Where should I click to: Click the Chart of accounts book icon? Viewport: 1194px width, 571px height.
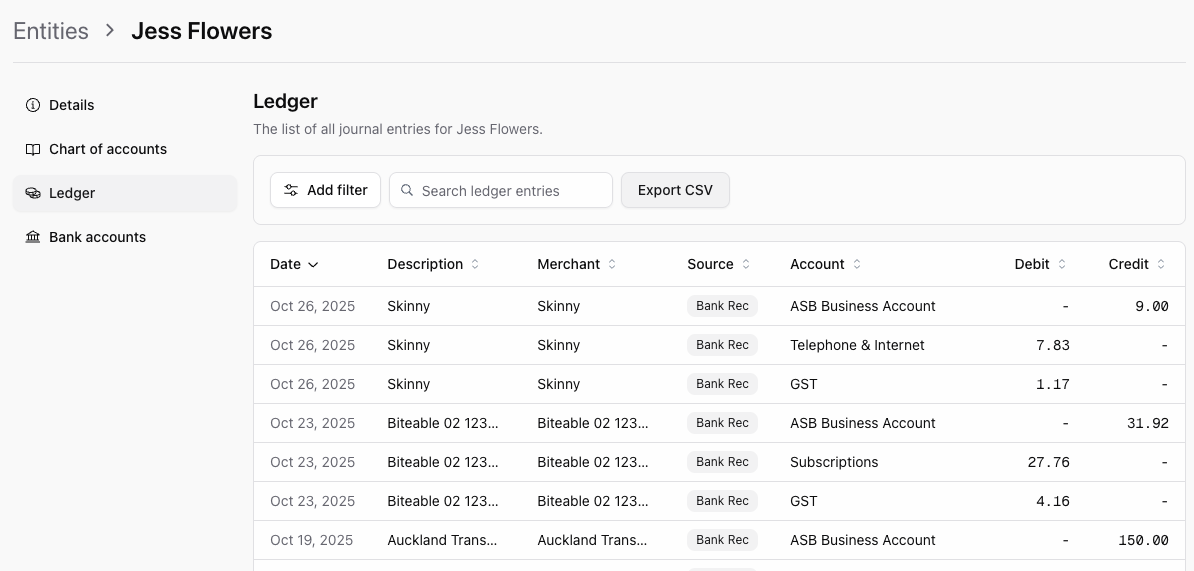[33, 149]
